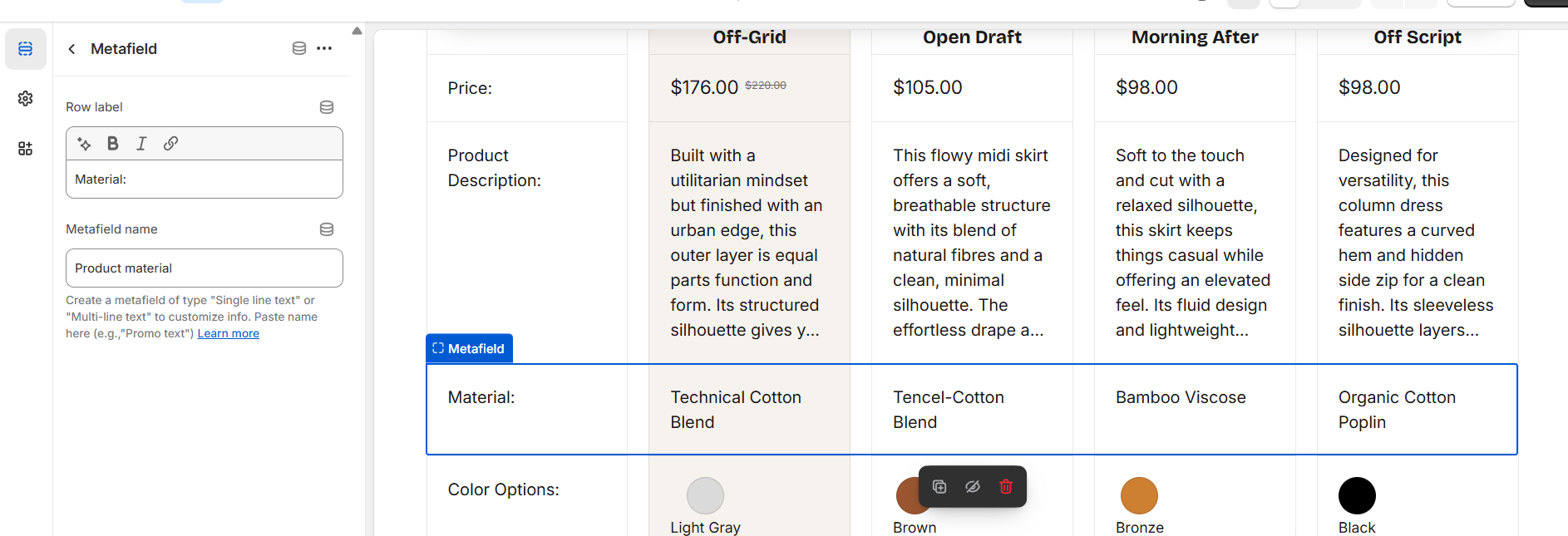Image resolution: width=1568 pixels, height=536 pixels.
Task: Open theme settings gear icon
Action: click(x=26, y=99)
